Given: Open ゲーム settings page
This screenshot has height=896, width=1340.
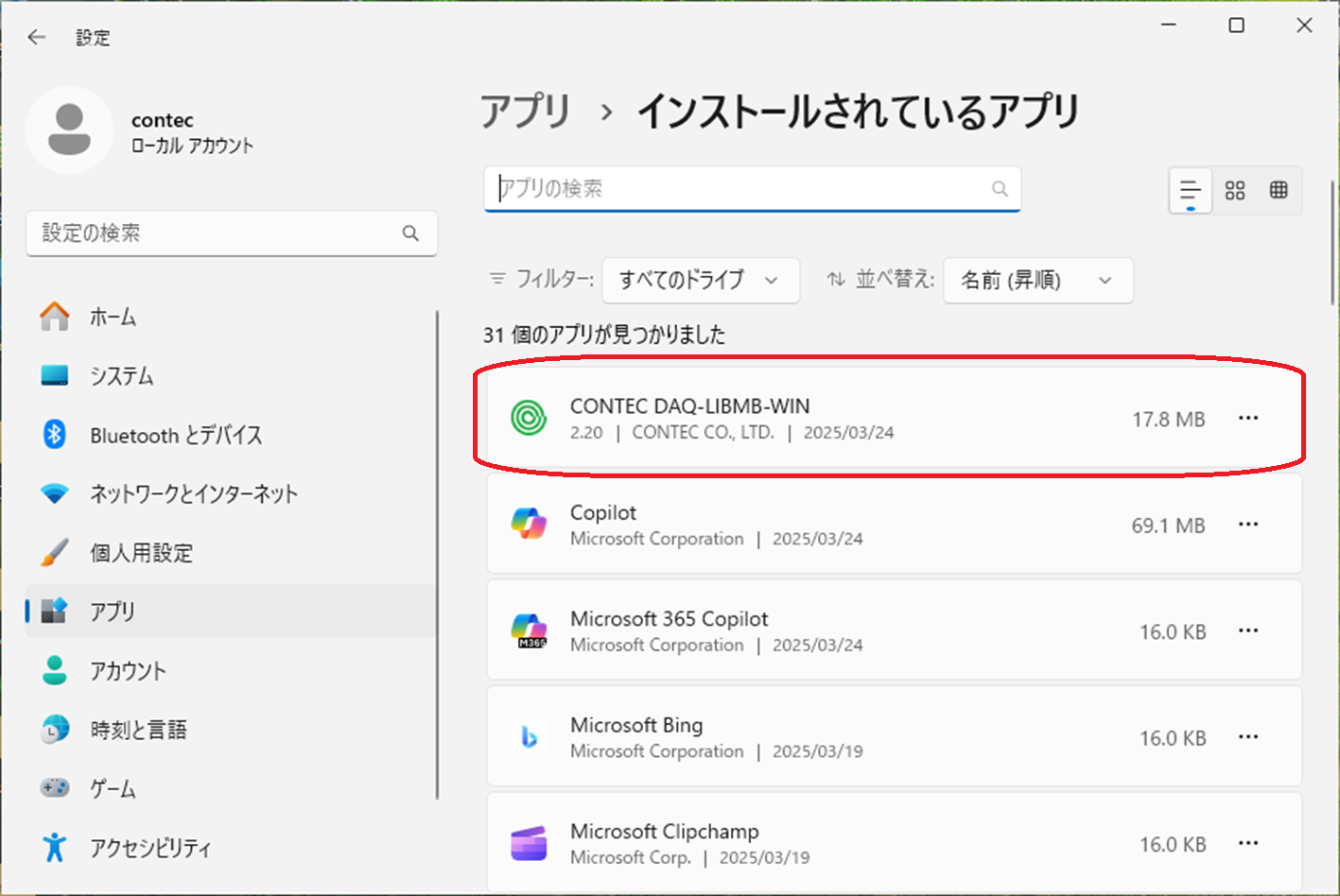Looking at the screenshot, I should tap(231, 788).
